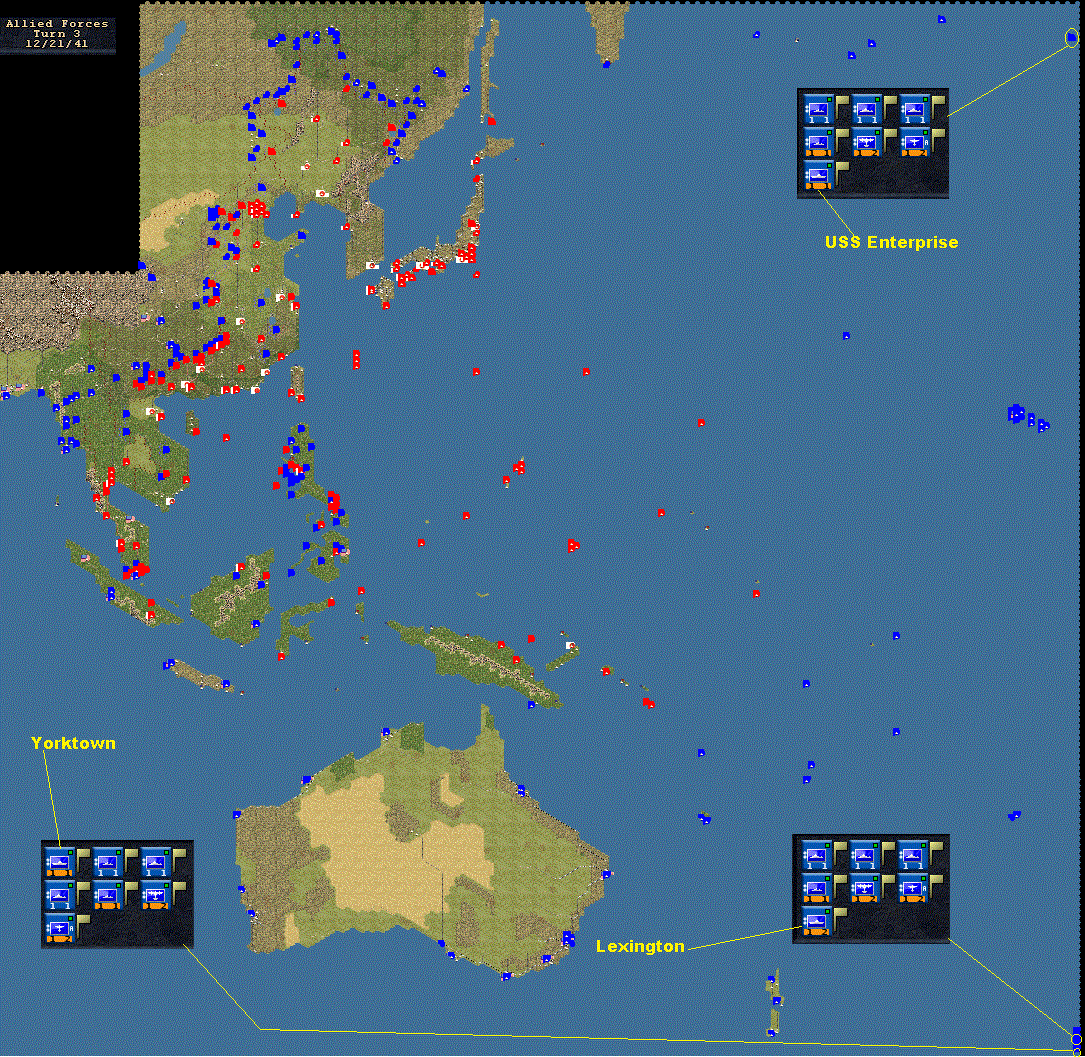
Task: Select first top-row warship in Lexington panel
Action: [x=816, y=857]
